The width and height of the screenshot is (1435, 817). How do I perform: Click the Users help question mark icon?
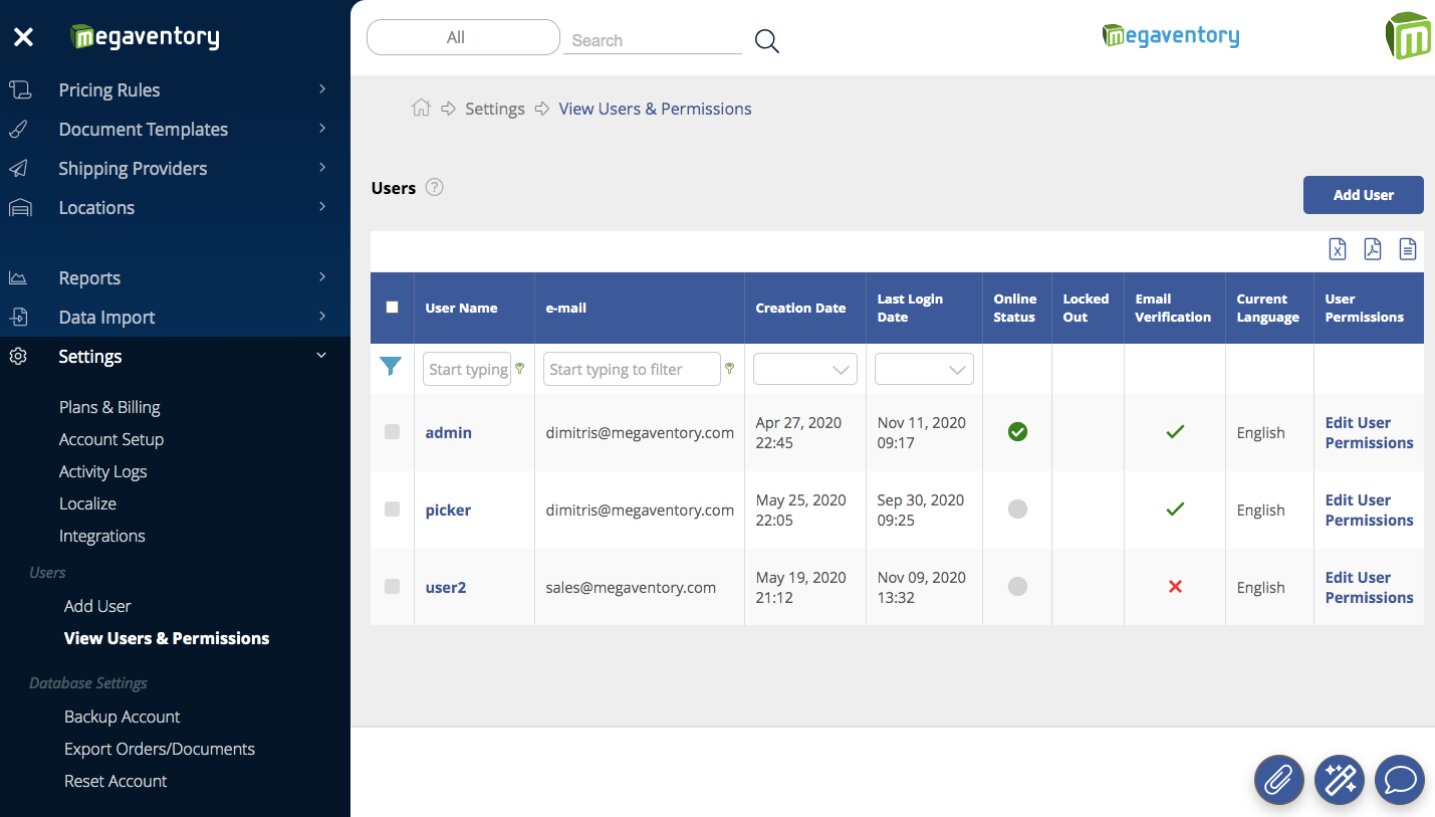tap(434, 187)
